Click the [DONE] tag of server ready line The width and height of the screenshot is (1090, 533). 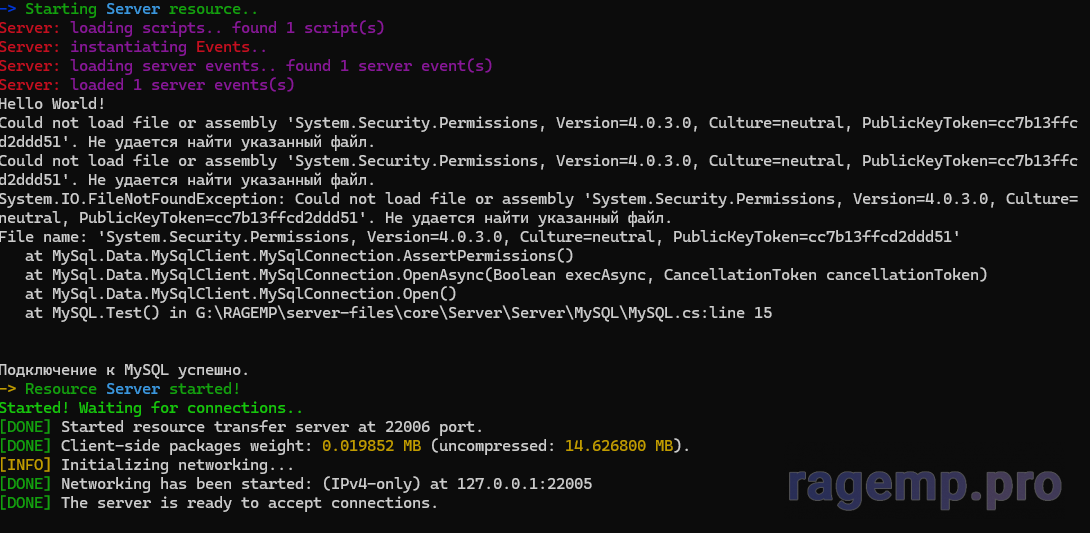tap(26, 503)
